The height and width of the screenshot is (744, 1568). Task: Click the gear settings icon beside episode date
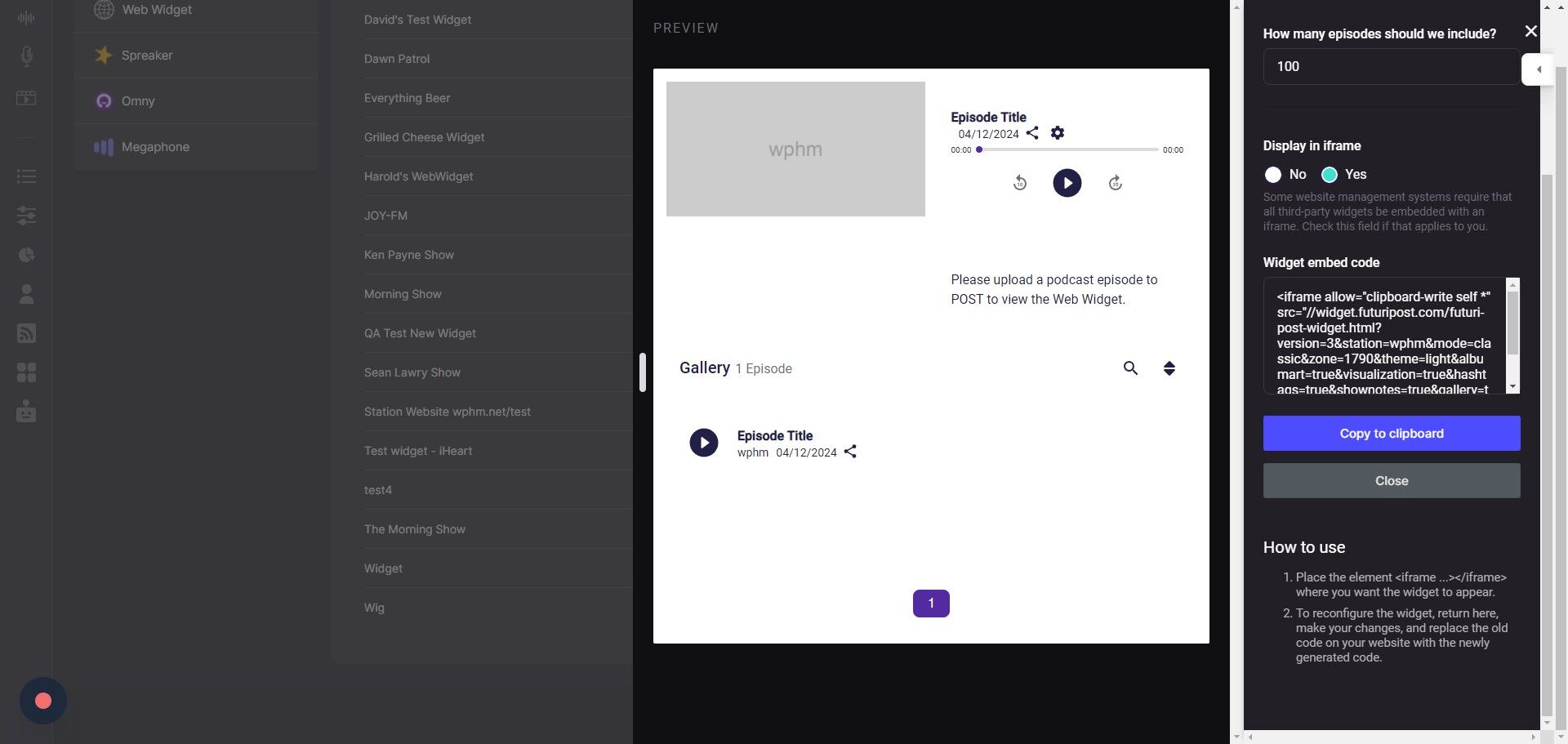pyautogui.click(x=1058, y=133)
